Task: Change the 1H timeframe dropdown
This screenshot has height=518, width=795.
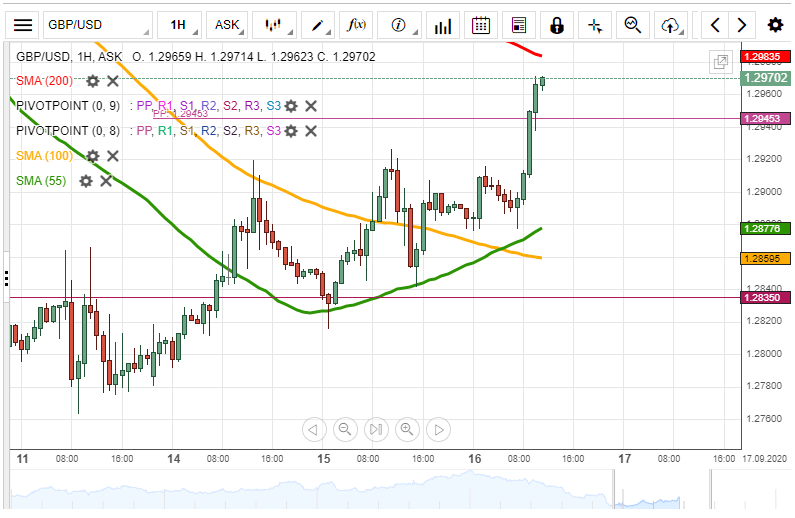Action: click(x=179, y=25)
